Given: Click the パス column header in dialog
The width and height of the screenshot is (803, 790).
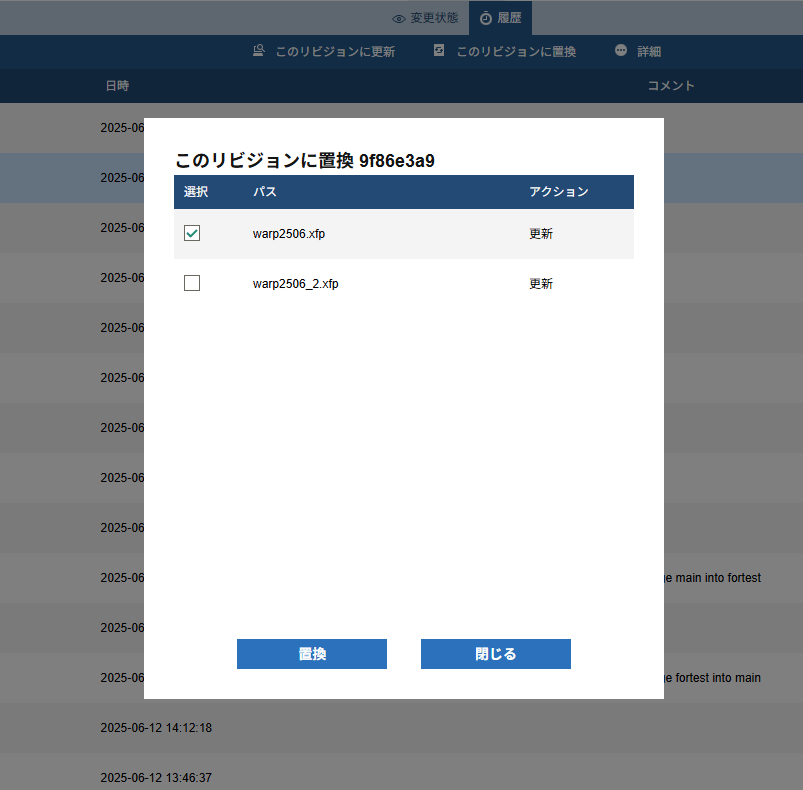Looking at the screenshot, I should (x=265, y=192).
